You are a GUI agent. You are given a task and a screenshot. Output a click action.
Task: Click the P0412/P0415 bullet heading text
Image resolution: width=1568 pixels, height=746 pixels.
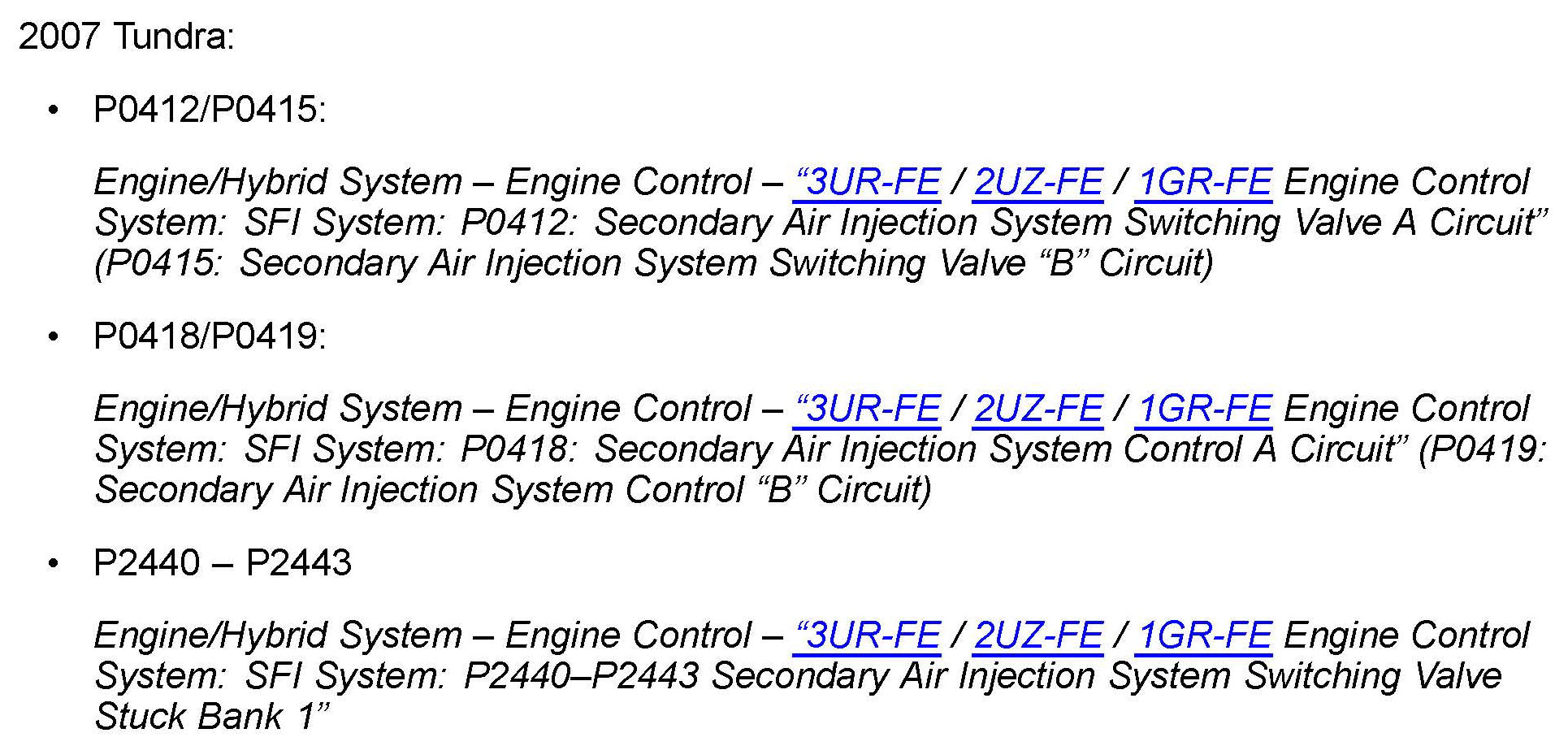[x=210, y=110]
